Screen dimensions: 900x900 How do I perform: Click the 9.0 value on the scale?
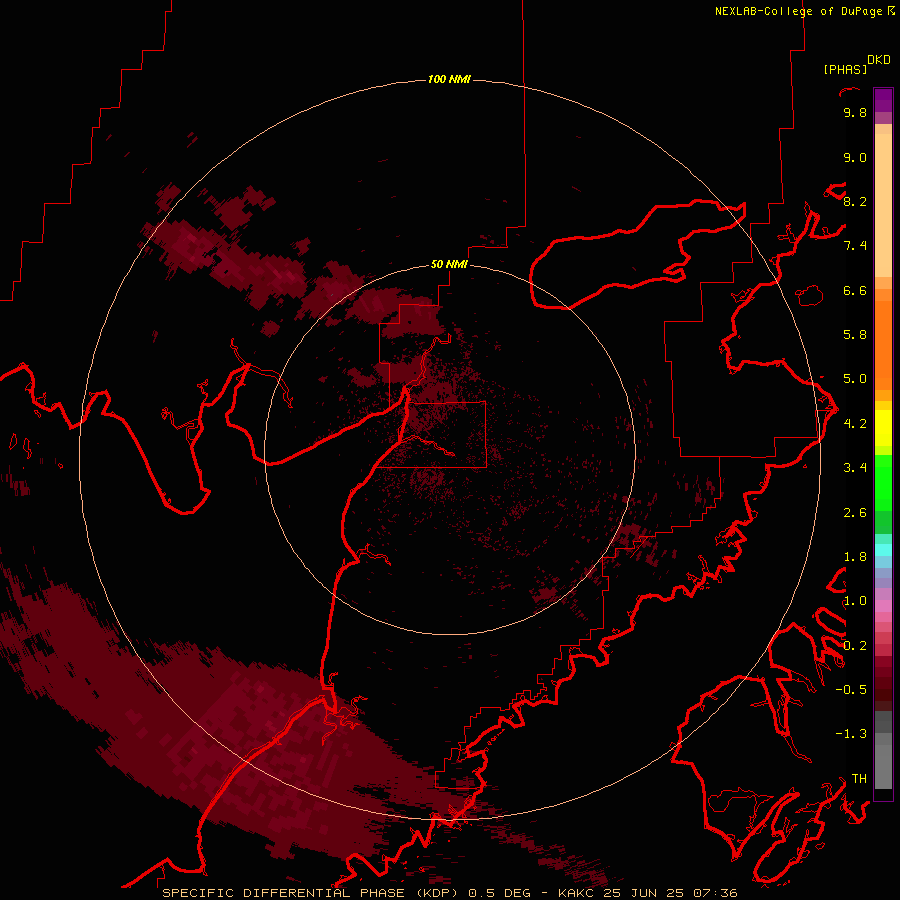click(x=855, y=157)
